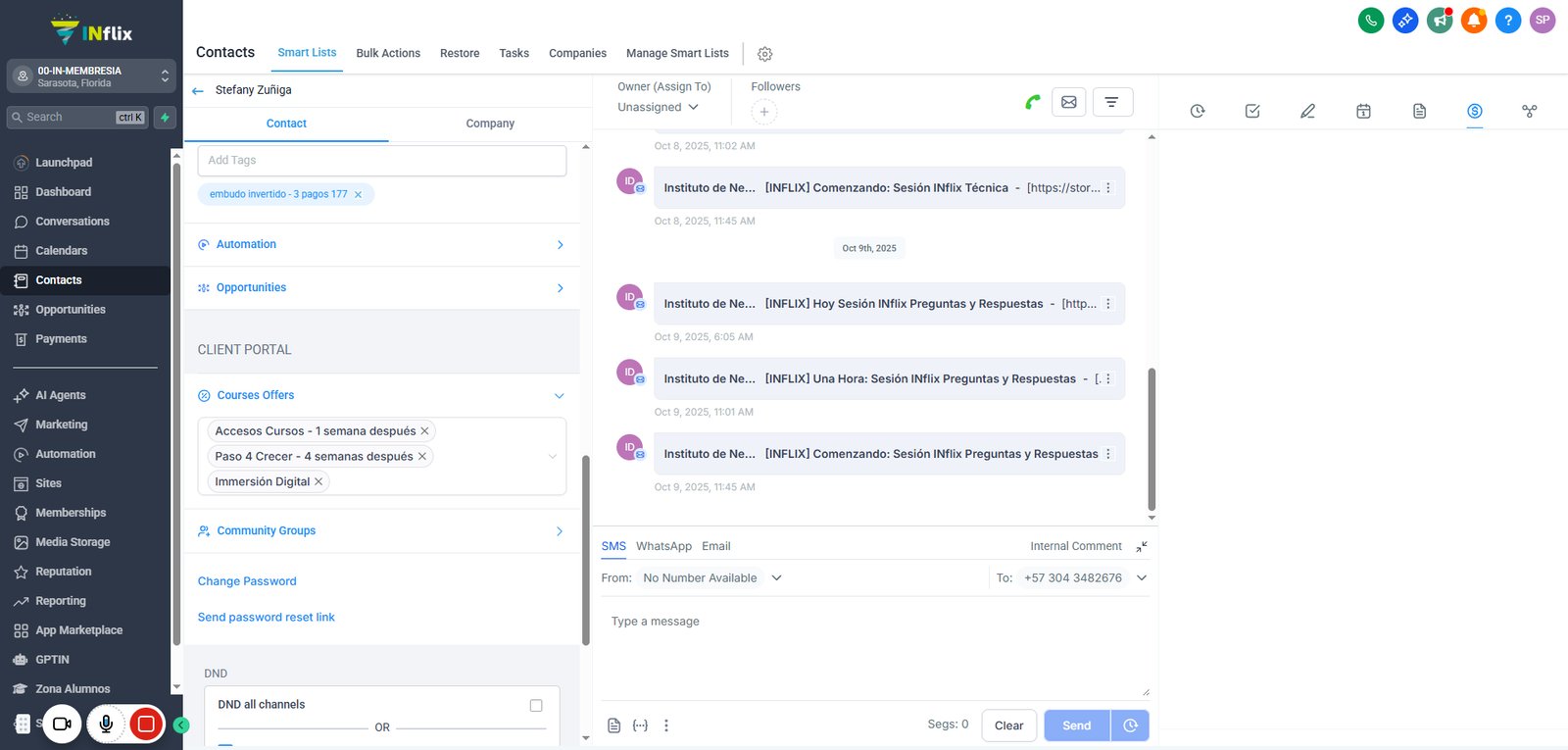Click the Change Password link
The height and width of the screenshot is (750, 1568).
247,581
